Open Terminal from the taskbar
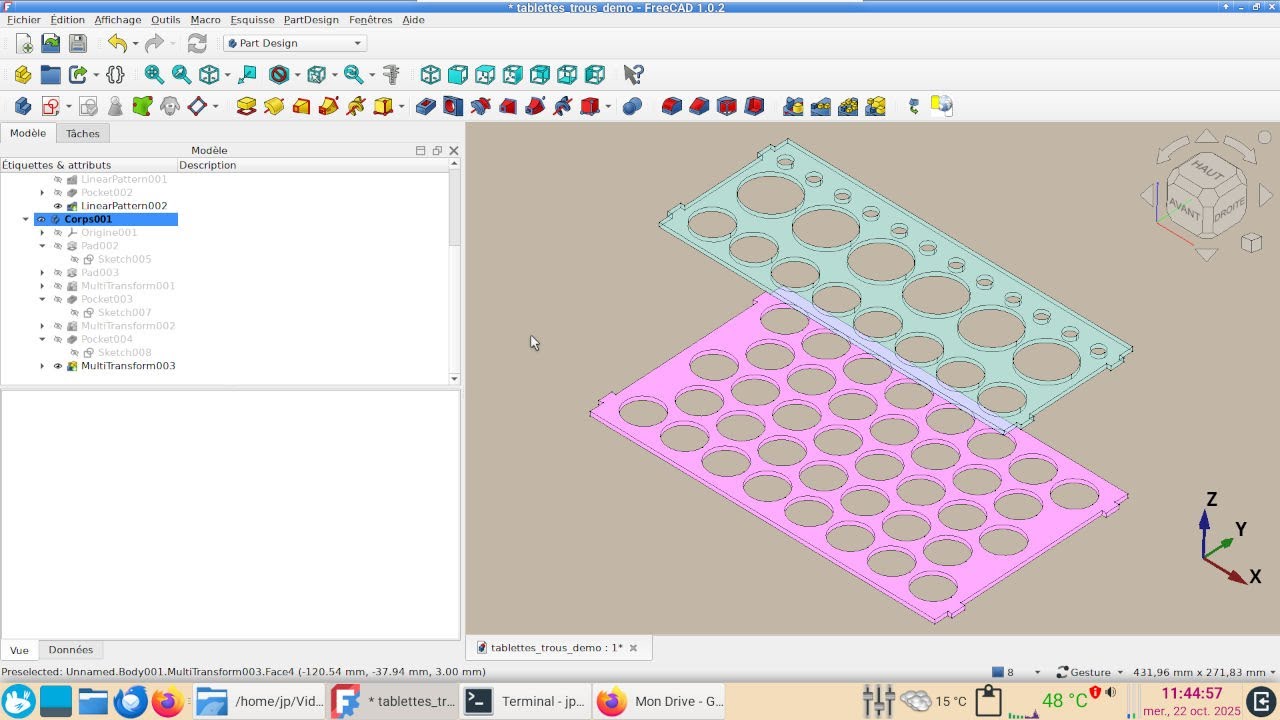This screenshot has width=1280, height=720. click(x=527, y=701)
